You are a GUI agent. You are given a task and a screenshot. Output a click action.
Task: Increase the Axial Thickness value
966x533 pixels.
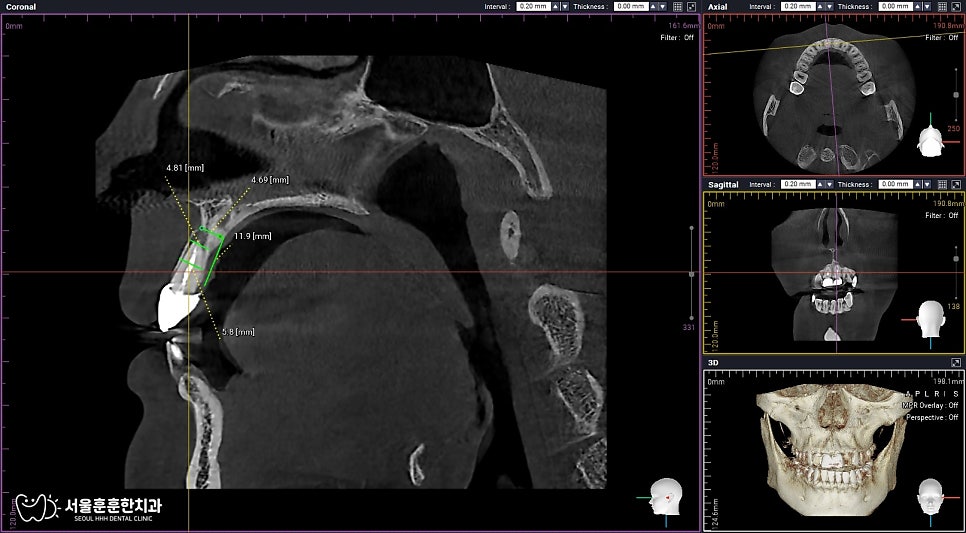point(919,7)
